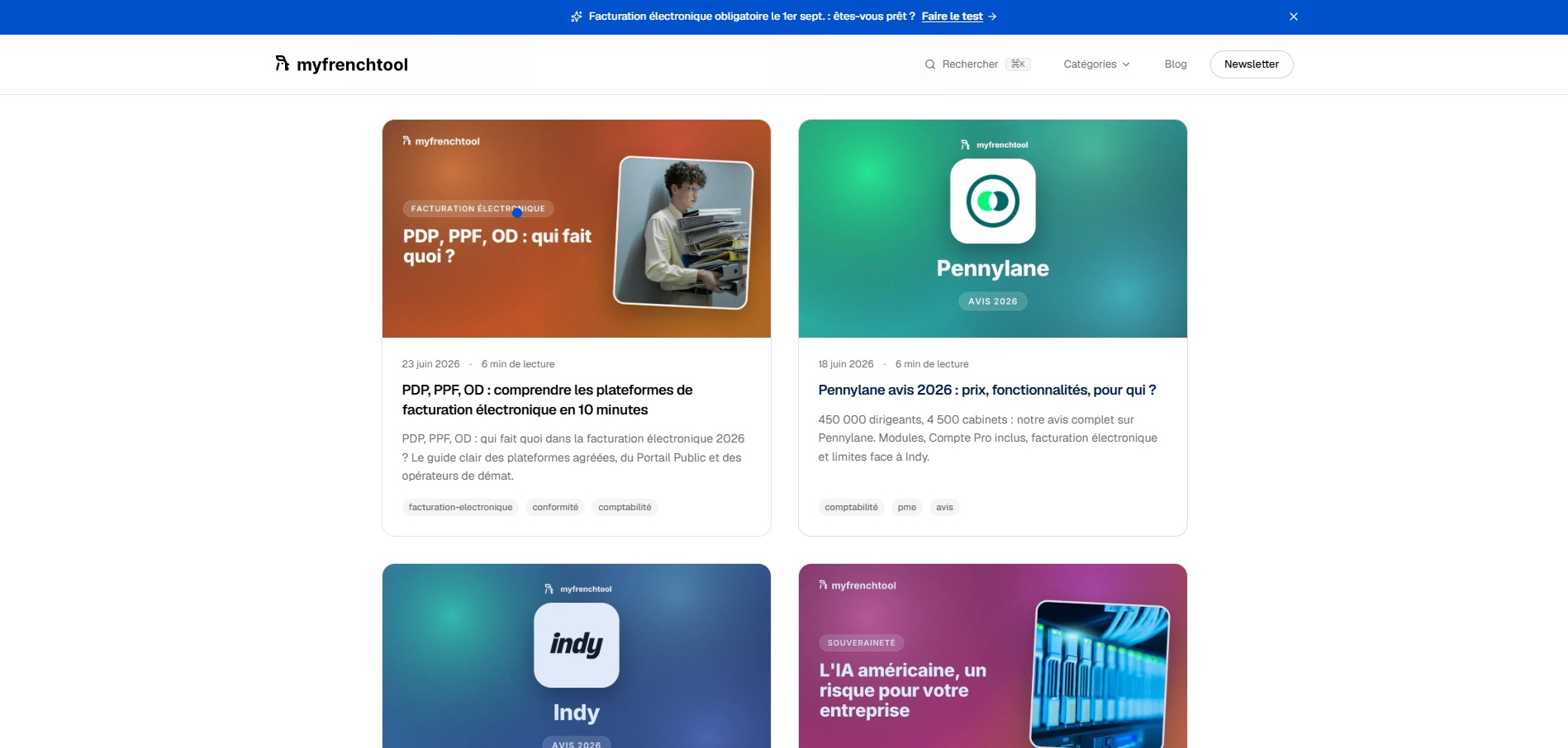Click myfrenchtool logo on IA américaine card
Image resolution: width=1568 pixels, height=748 pixels.
(858, 585)
